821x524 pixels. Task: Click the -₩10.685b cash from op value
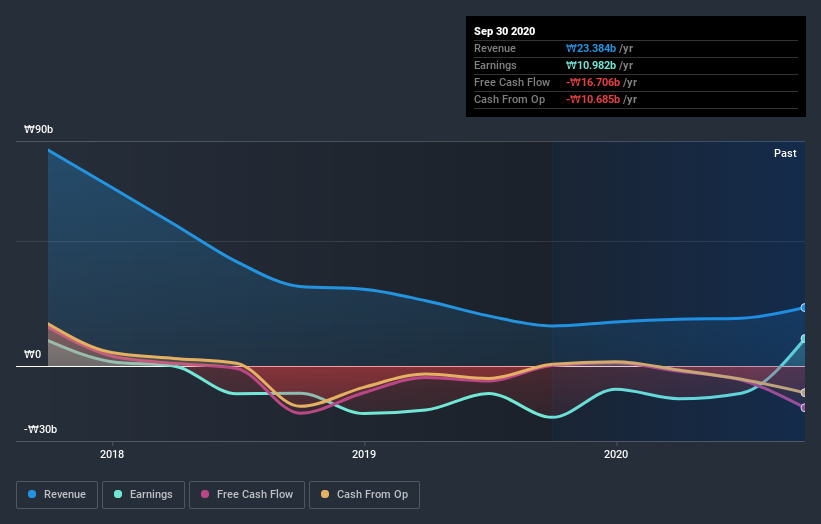pos(593,99)
